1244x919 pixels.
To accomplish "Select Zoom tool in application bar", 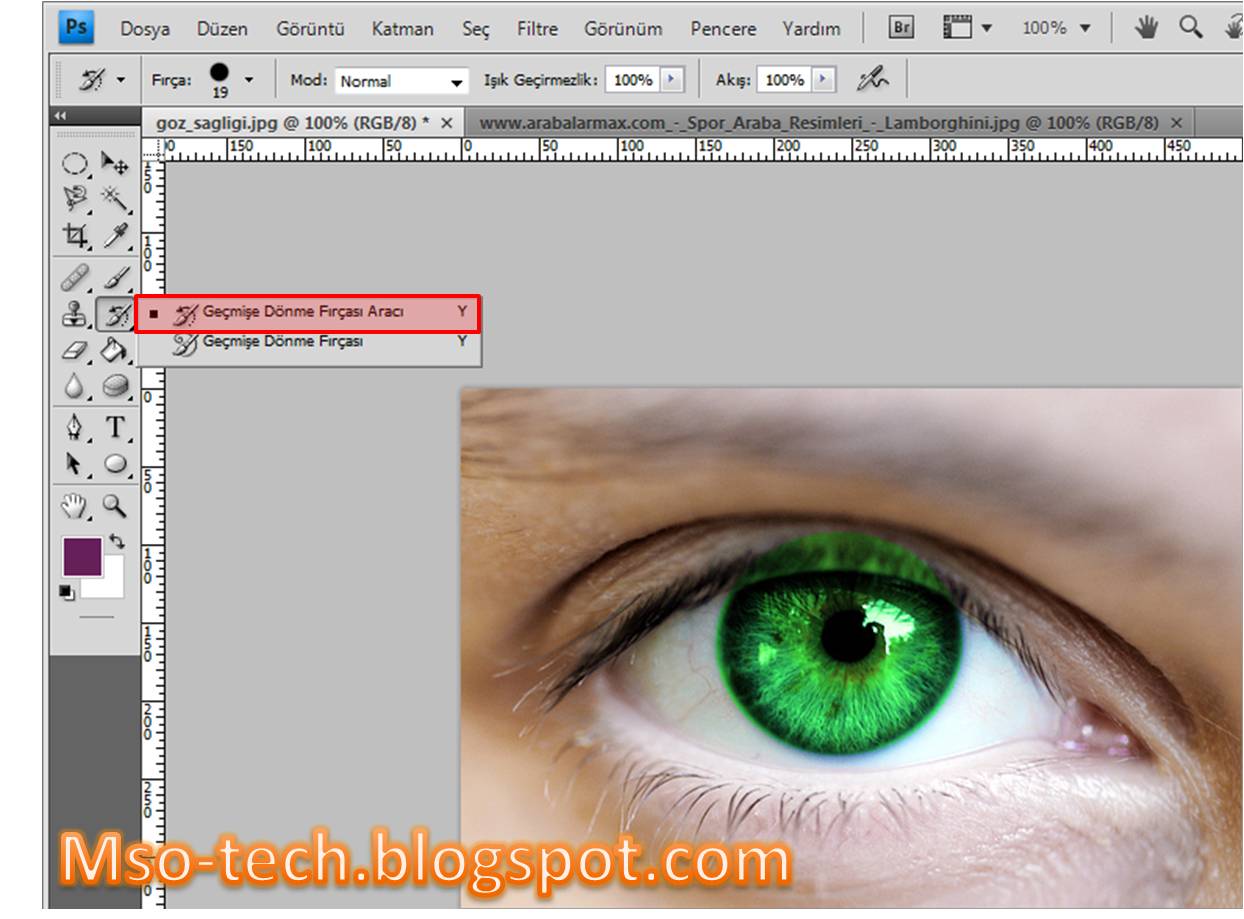I will [1190, 28].
